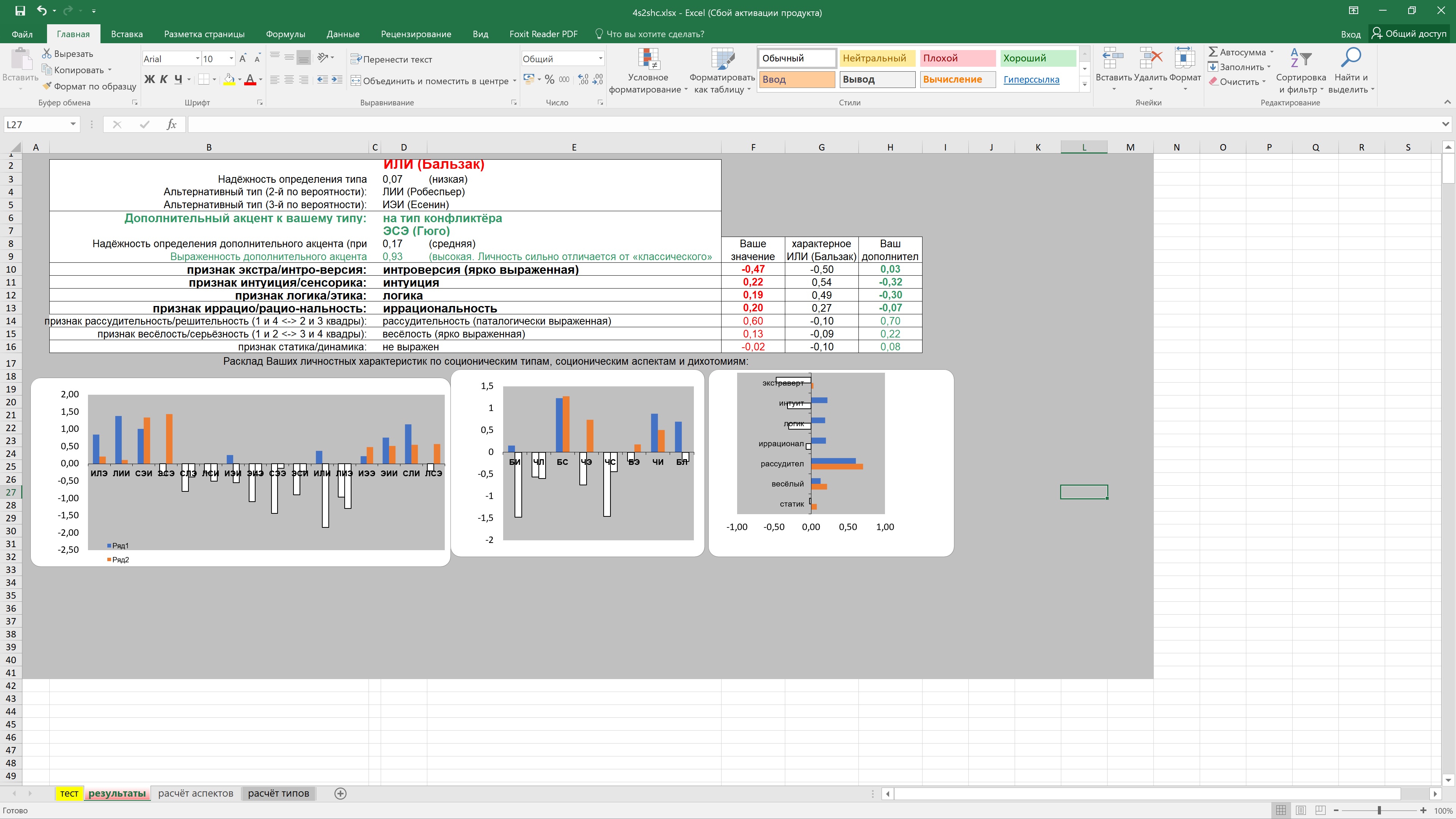Viewport: 1456px width, 819px height.
Task: Click the new sheet plus button
Action: click(340, 793)
